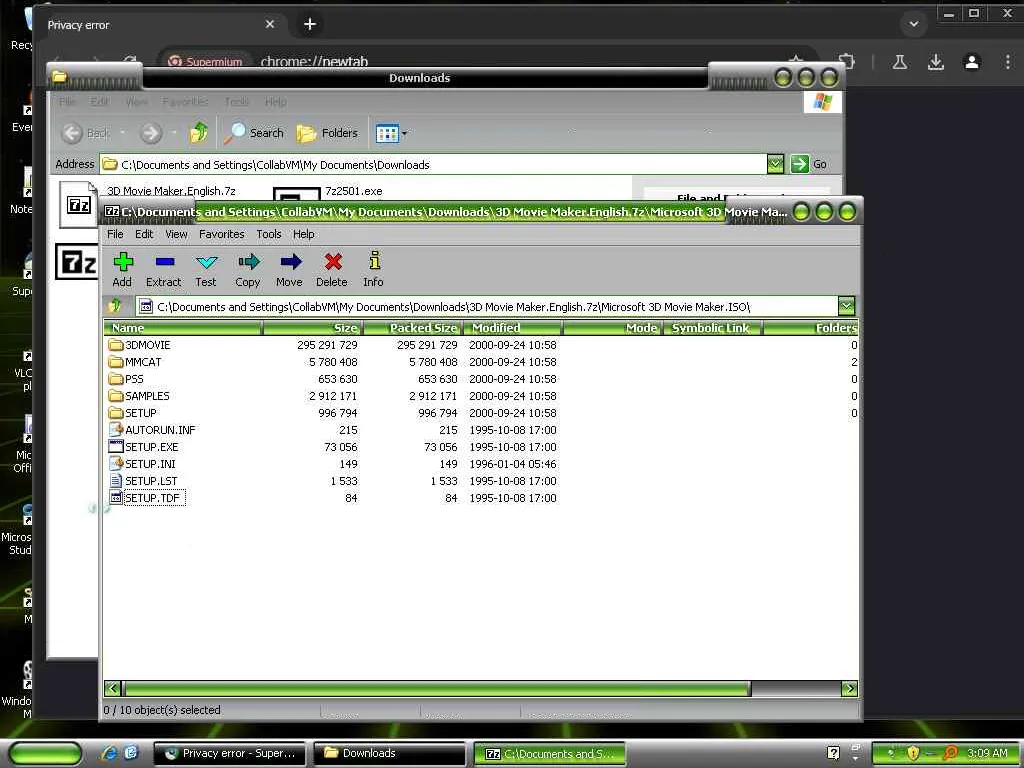Image resolution: width=1024 pixels, height=768 pixels.
Task: Select the SETUP folder
Action: pyautogui.click(x=140, y=413)
